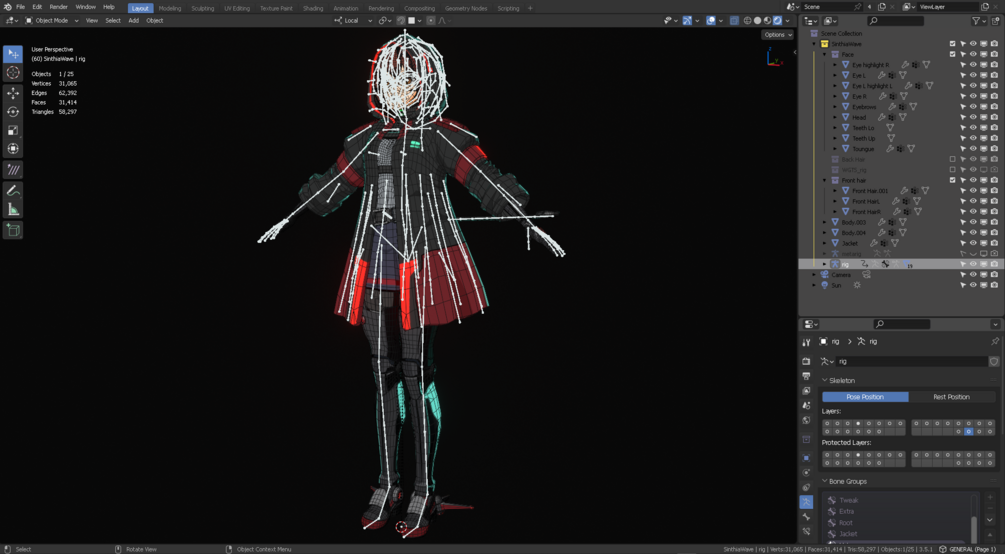The height and width of the screenshot is (554, 1005).
Task: Toggle Eyebrows object selectability arrow
Action: pyautogui.click(x=963, y=106)
